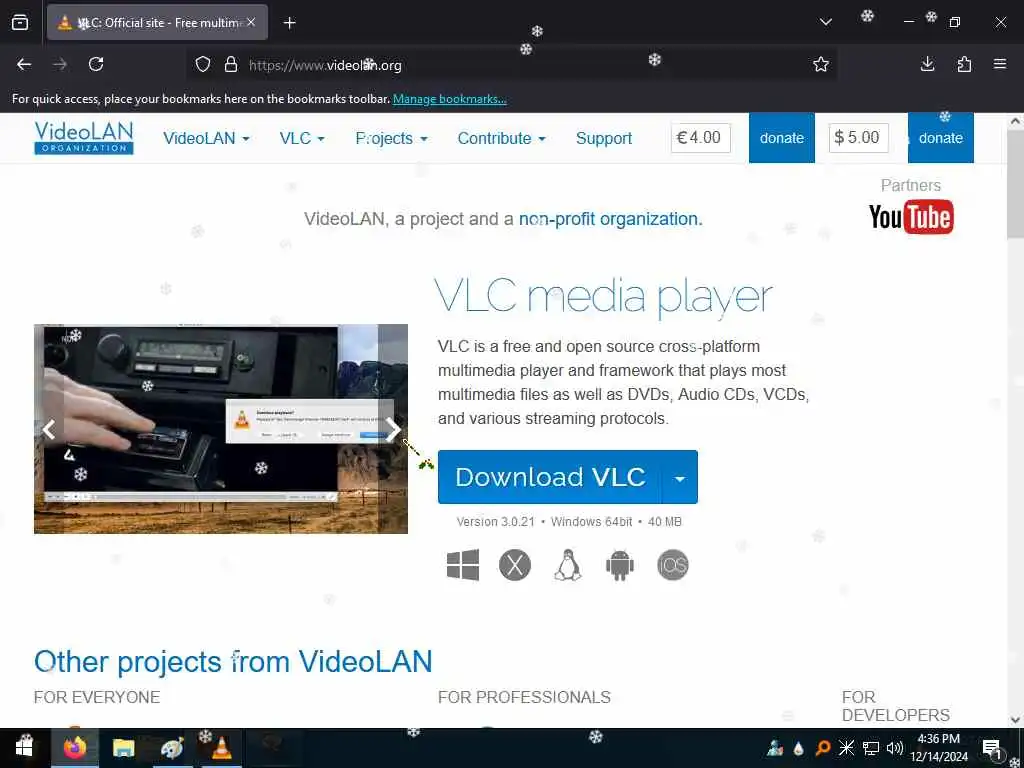Click the Firefox taskbar icon
The image size is (1024, 768).
pos(75,748)
